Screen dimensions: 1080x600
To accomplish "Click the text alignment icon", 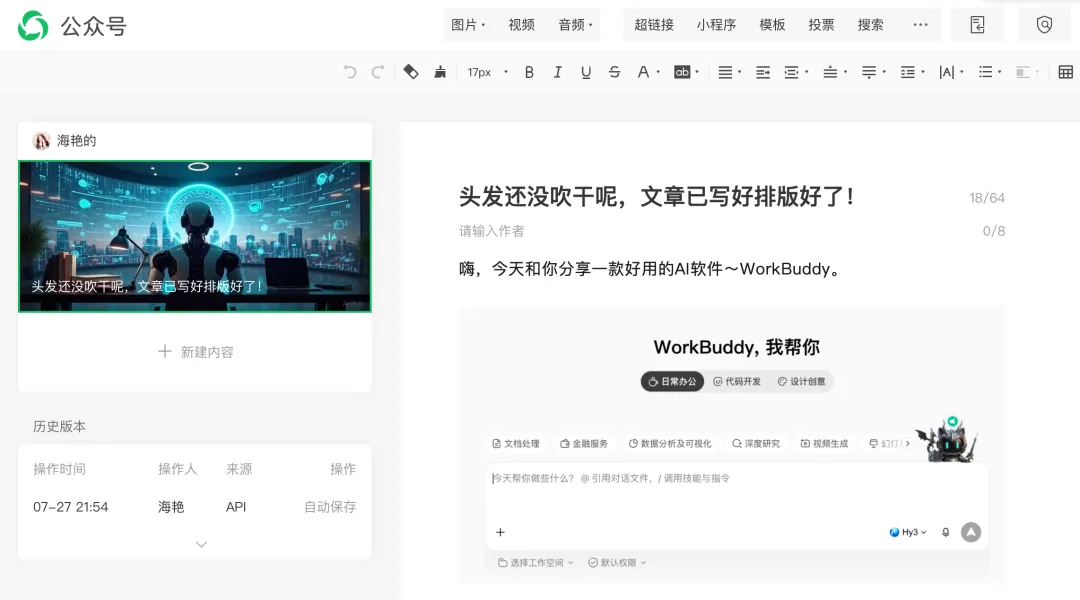I will tap(725, 72).
